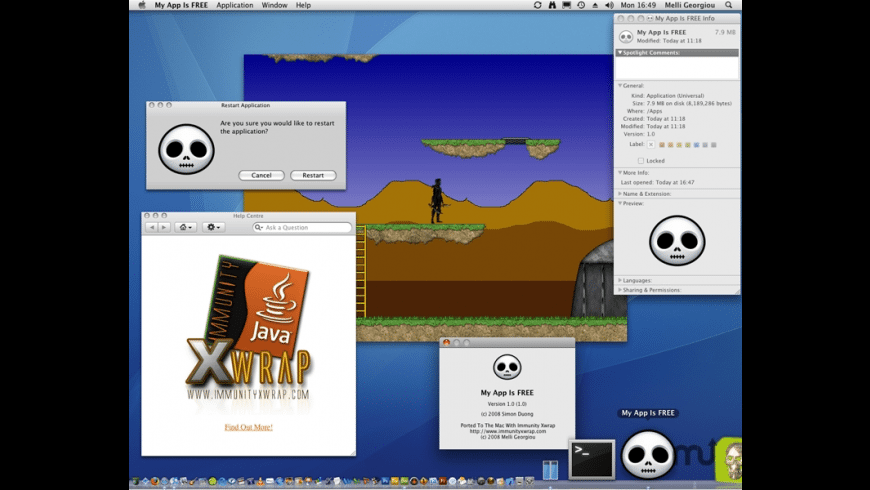This screenshot has width=870, height=490.
Task: Open the Home dropdown in Help Centre
Action: (185, 227)
